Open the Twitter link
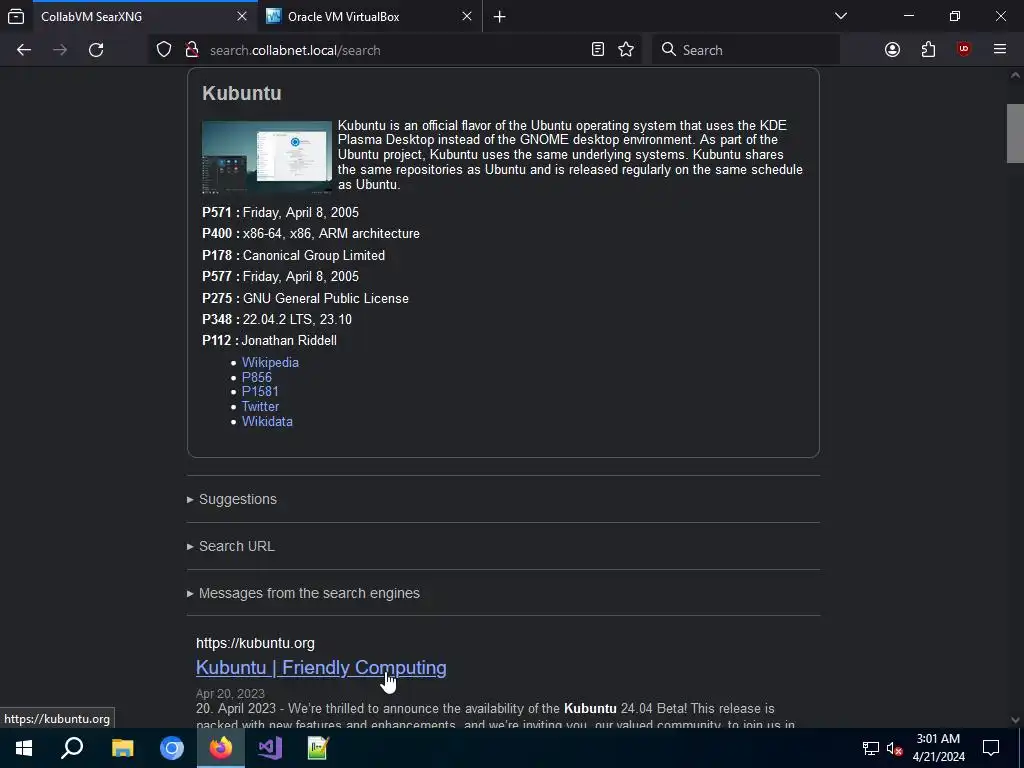1024x768 pixels. coord(261,407)
